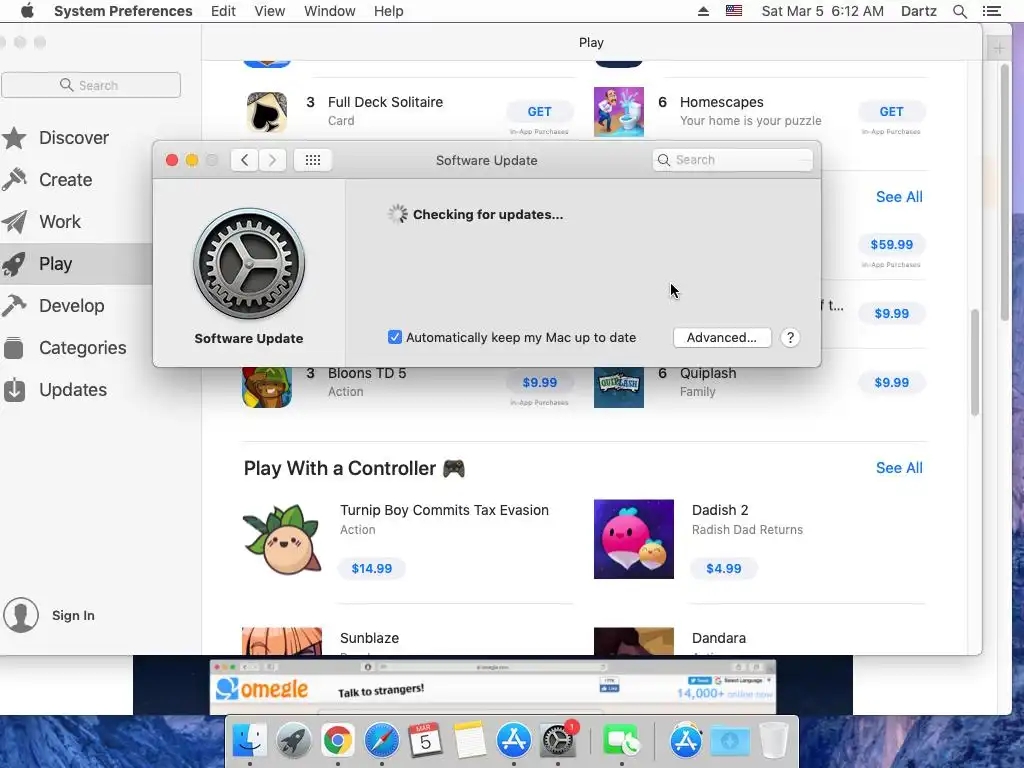This screenshot has height=768, width=1024.
Task: Open the Help menu
Action: (x=389, y=11)
